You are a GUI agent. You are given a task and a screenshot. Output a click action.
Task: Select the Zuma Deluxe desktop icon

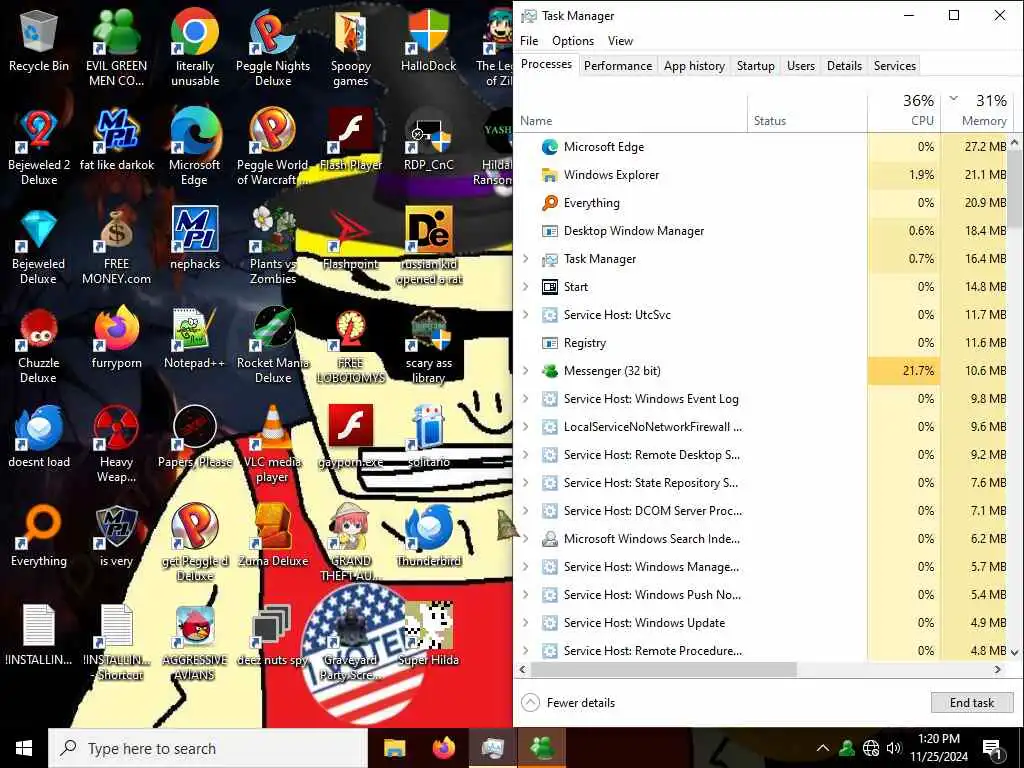pos(273,536)
